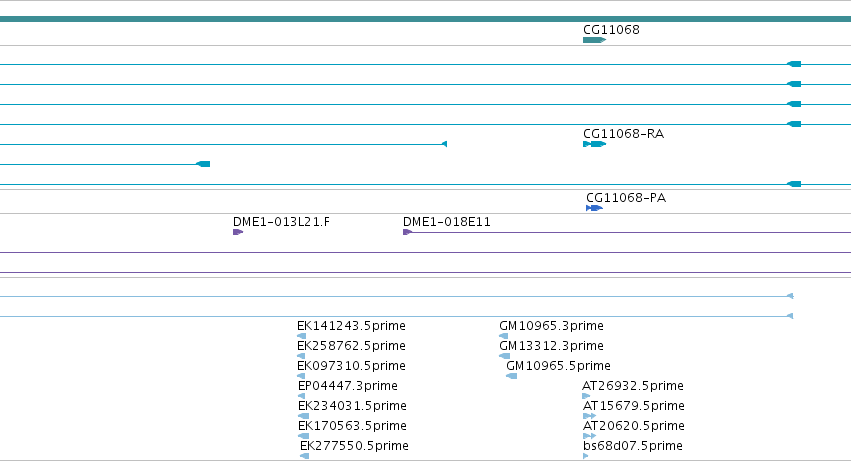Click the DME1-018E11 purple arrow glyph
Screen dimensions: 851x461
[408, 232]
